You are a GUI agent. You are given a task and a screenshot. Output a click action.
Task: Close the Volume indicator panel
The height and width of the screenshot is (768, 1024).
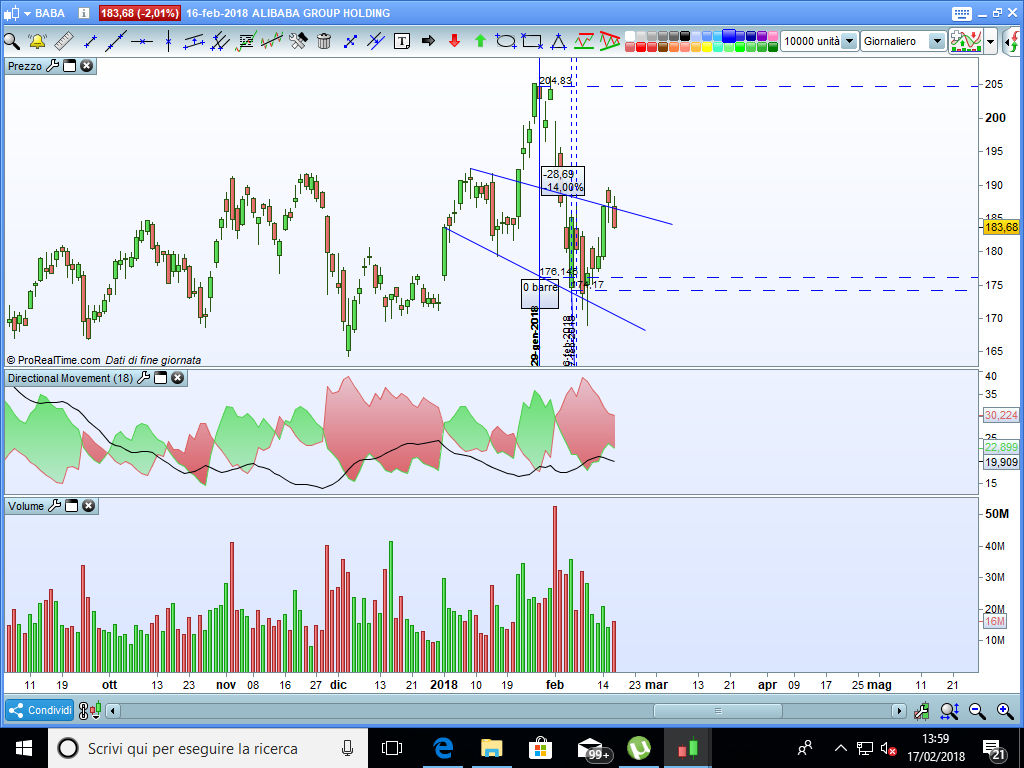[x=88, y=506]
